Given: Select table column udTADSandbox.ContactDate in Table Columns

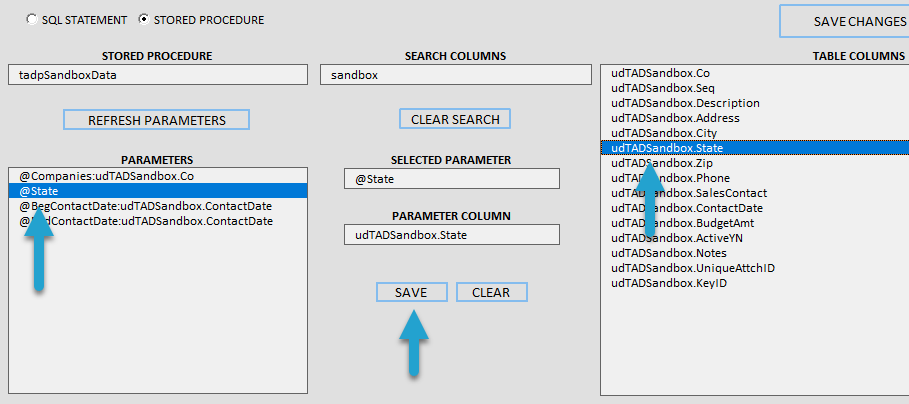Looking at the screenshot, I should pyautogui.click(x=755, y=208).
